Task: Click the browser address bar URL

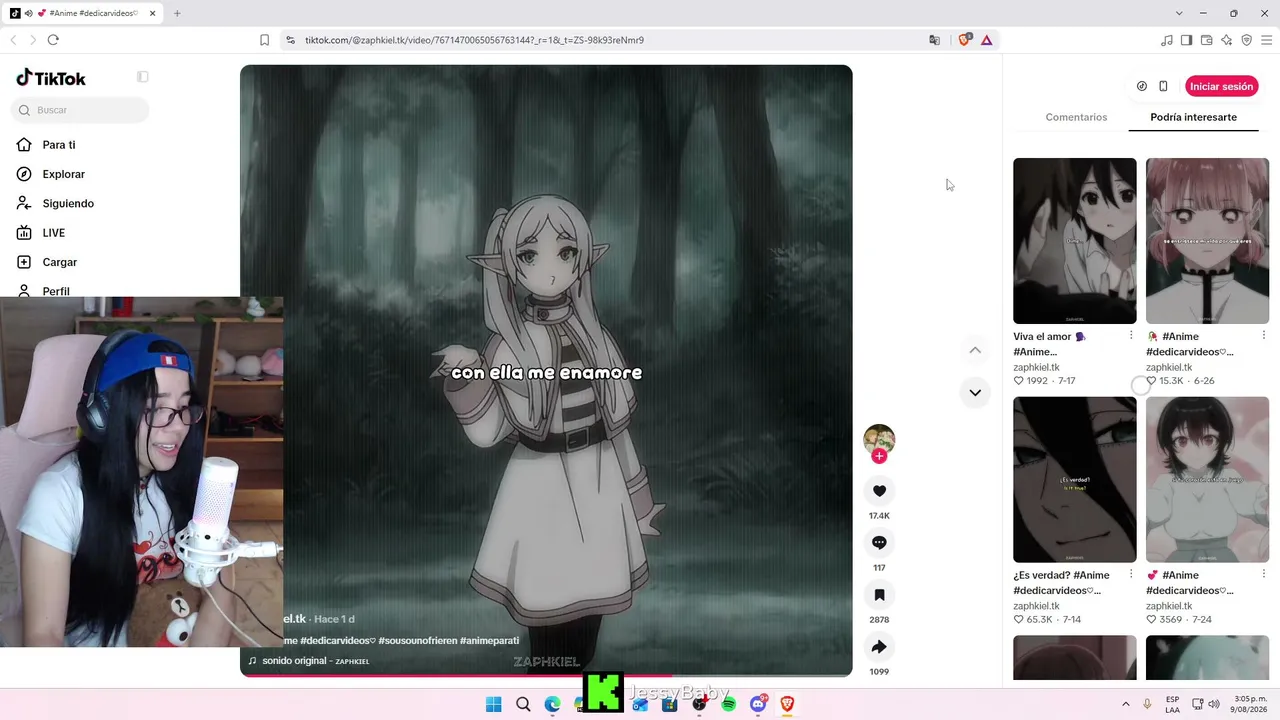Action: [474, 40]
